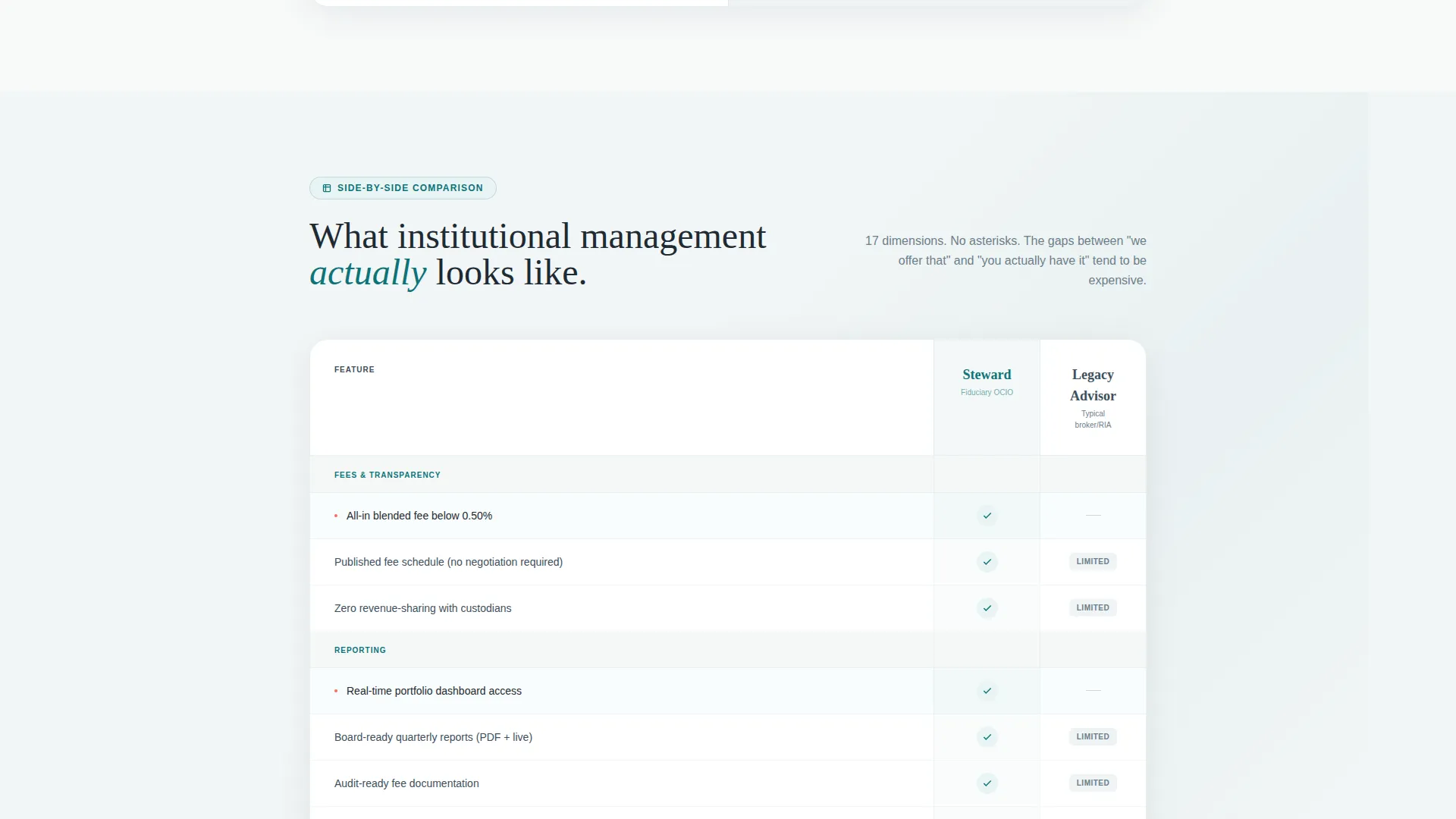
Task: Click the LIMITED badge for Audit-ready fee documentation
Action: tap(1093, 783)
